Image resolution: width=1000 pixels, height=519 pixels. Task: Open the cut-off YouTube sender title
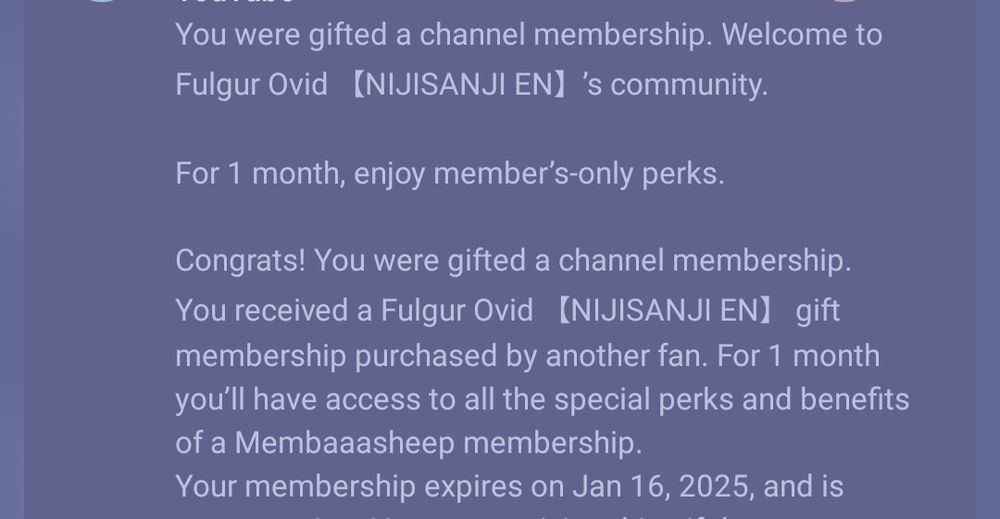click(234, 2)
